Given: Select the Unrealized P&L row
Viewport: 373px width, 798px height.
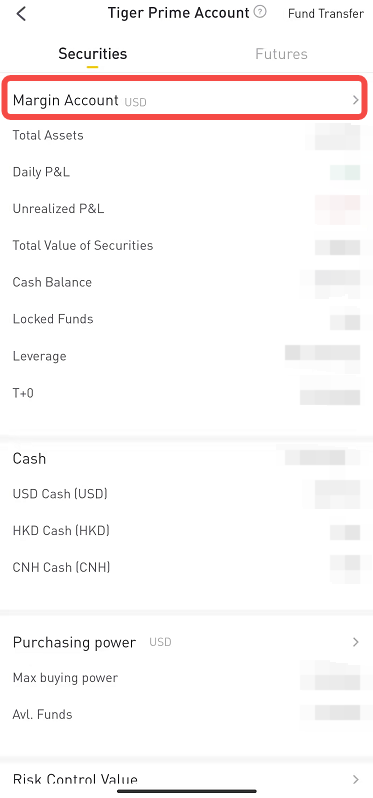Looking at the screenshot, I should pyautogui.click(x=186, y=209).
